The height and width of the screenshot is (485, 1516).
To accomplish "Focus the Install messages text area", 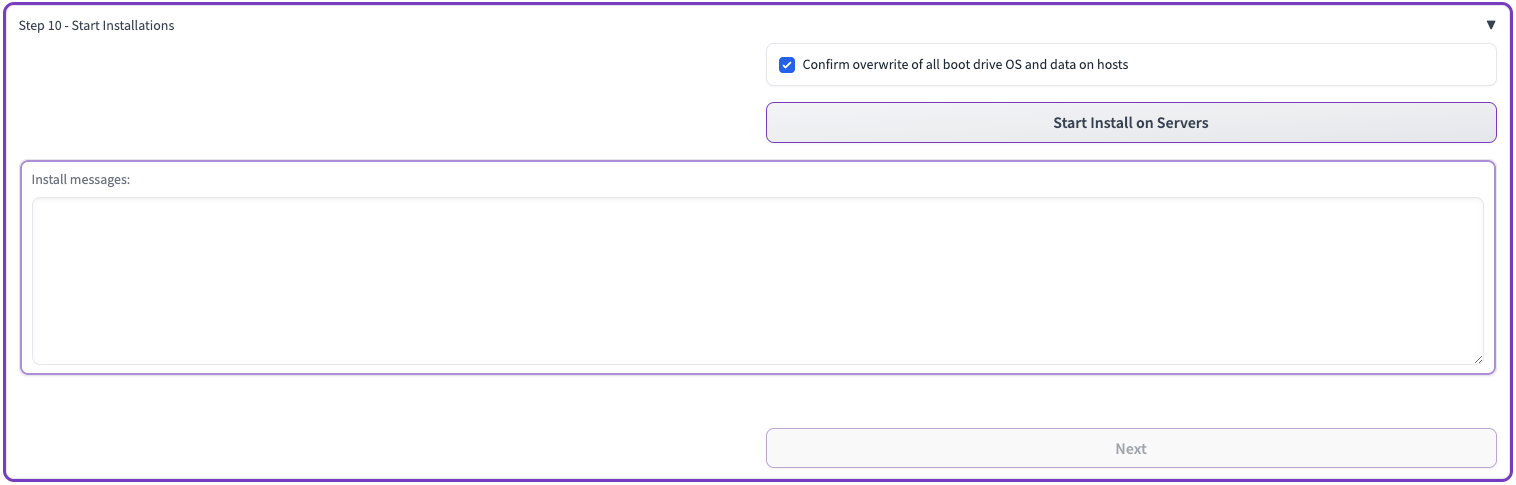I will [757, 281].
